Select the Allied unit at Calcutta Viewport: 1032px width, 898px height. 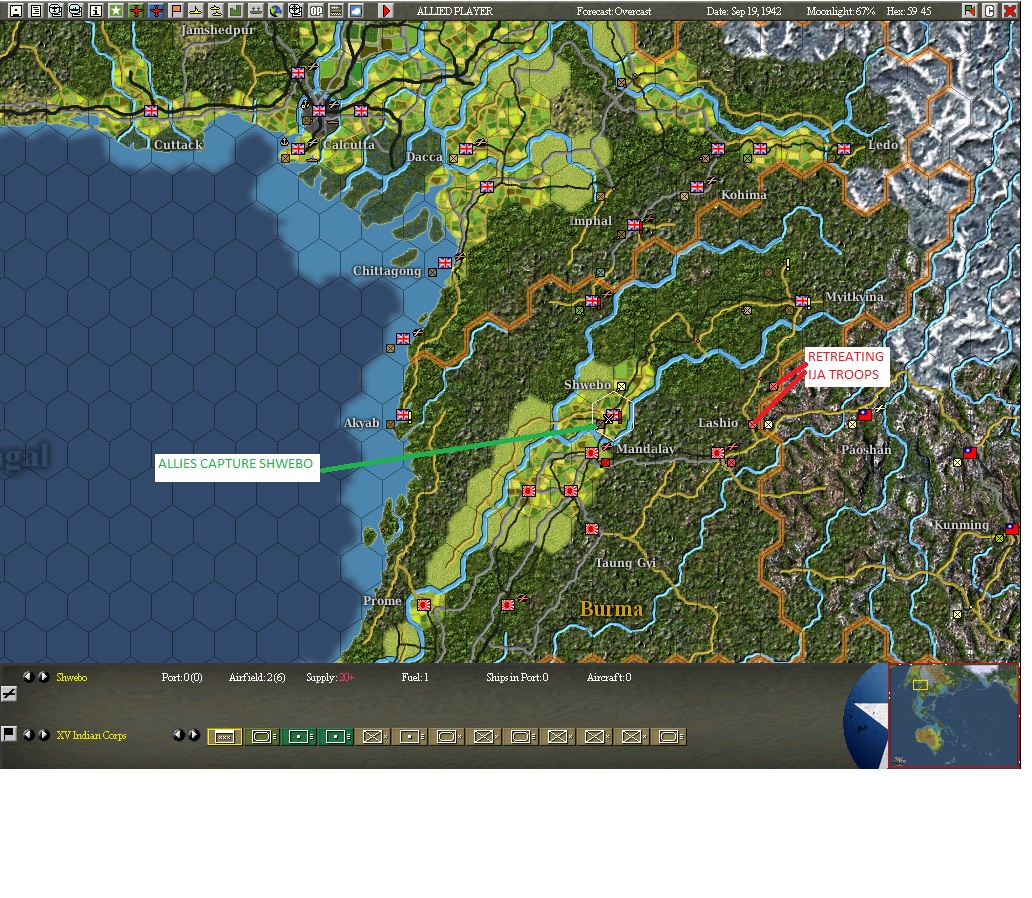[319, 110]
